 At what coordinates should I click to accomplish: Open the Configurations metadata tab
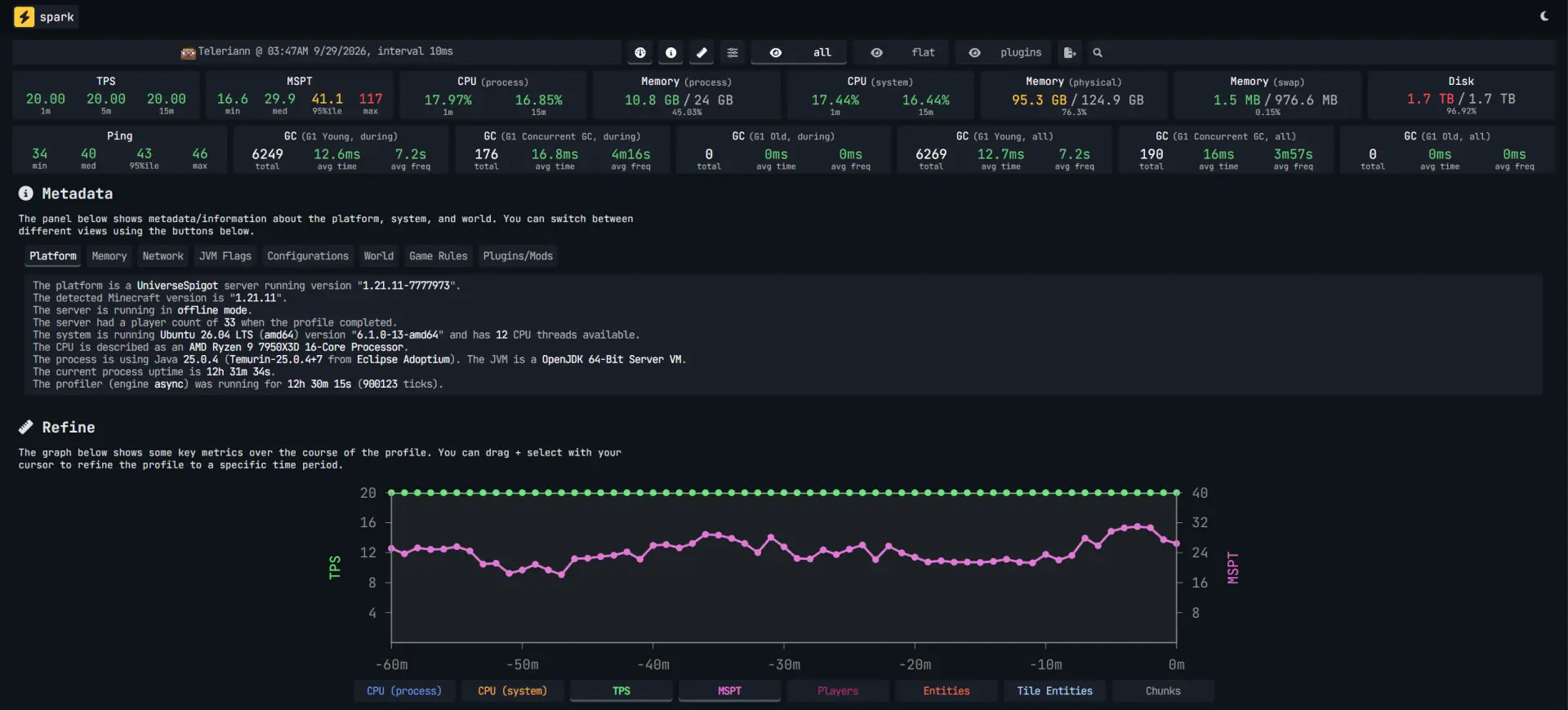tap(308, 256)
